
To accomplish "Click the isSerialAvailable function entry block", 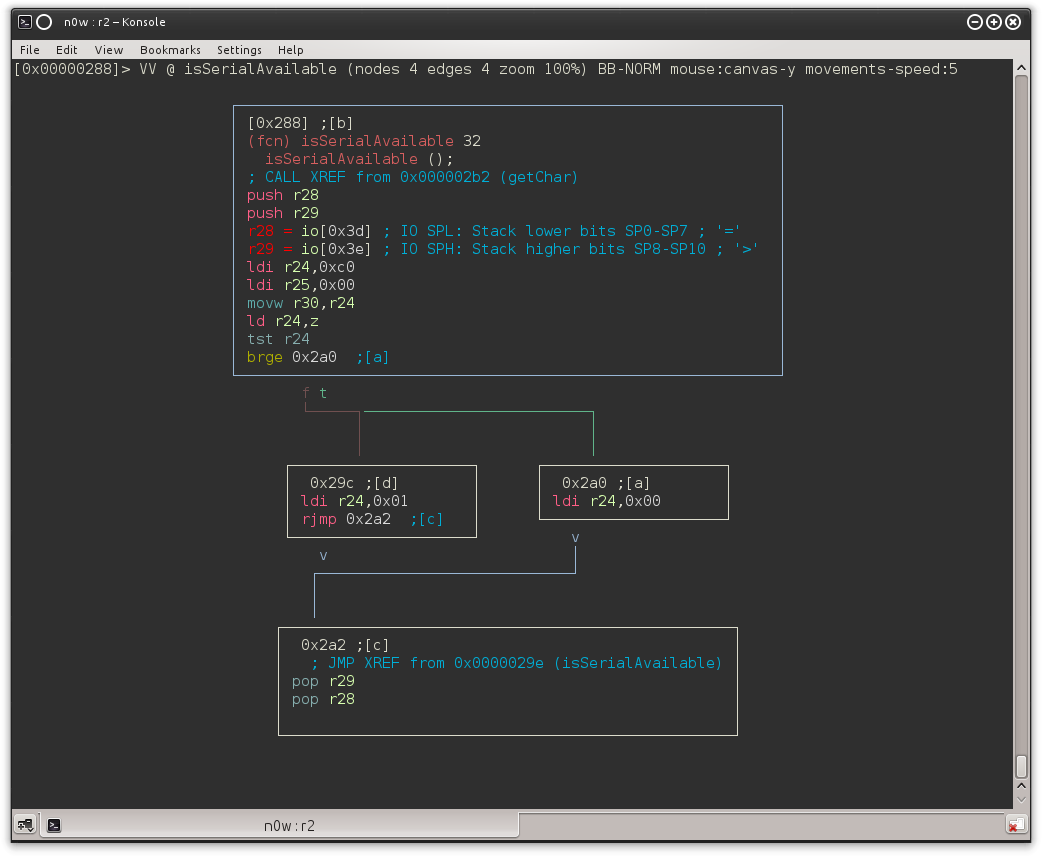I will [x=508, y=240].
